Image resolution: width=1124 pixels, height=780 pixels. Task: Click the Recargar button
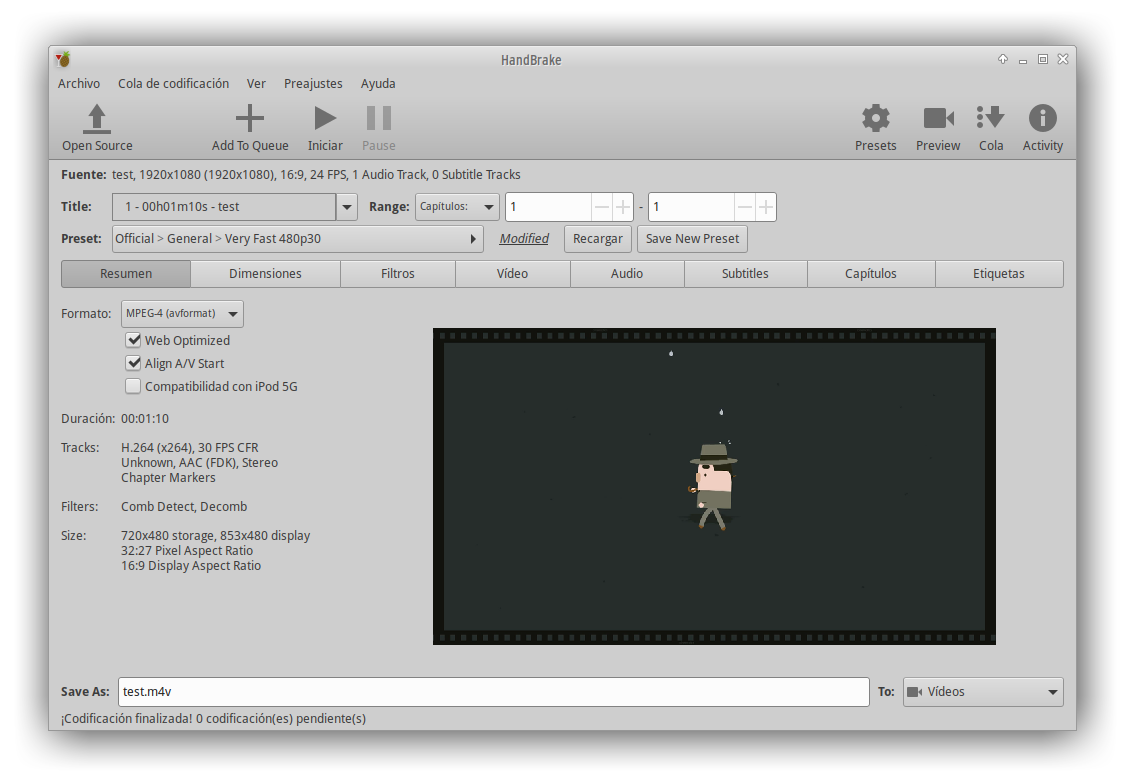pyautogui.click(x=598, y=239)
